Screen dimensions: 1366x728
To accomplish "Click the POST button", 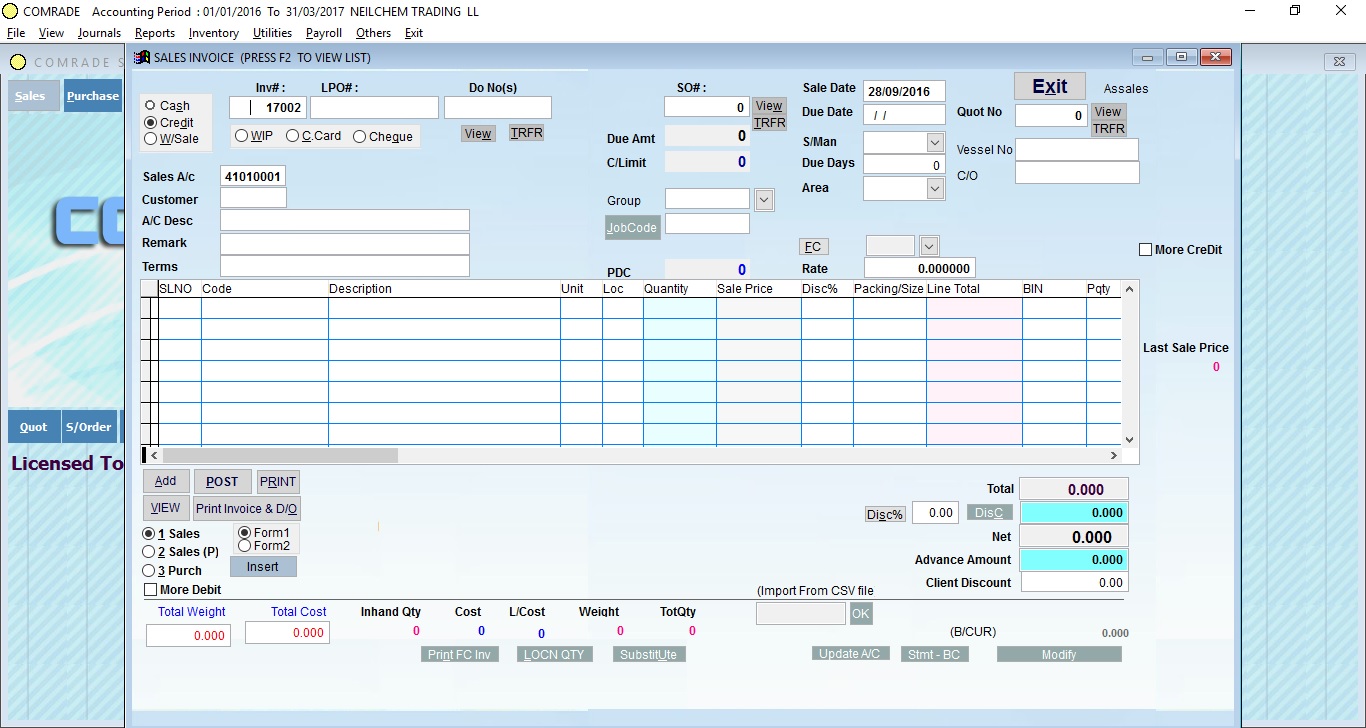I will 222,481.
